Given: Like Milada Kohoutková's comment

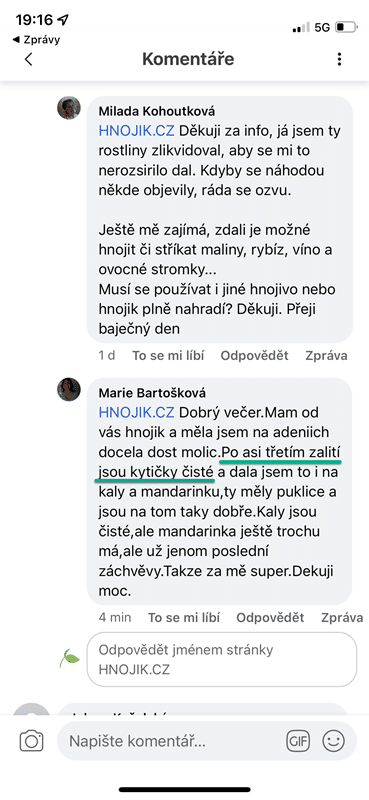Looking at the screenshot, I should [x=168, y=356].
